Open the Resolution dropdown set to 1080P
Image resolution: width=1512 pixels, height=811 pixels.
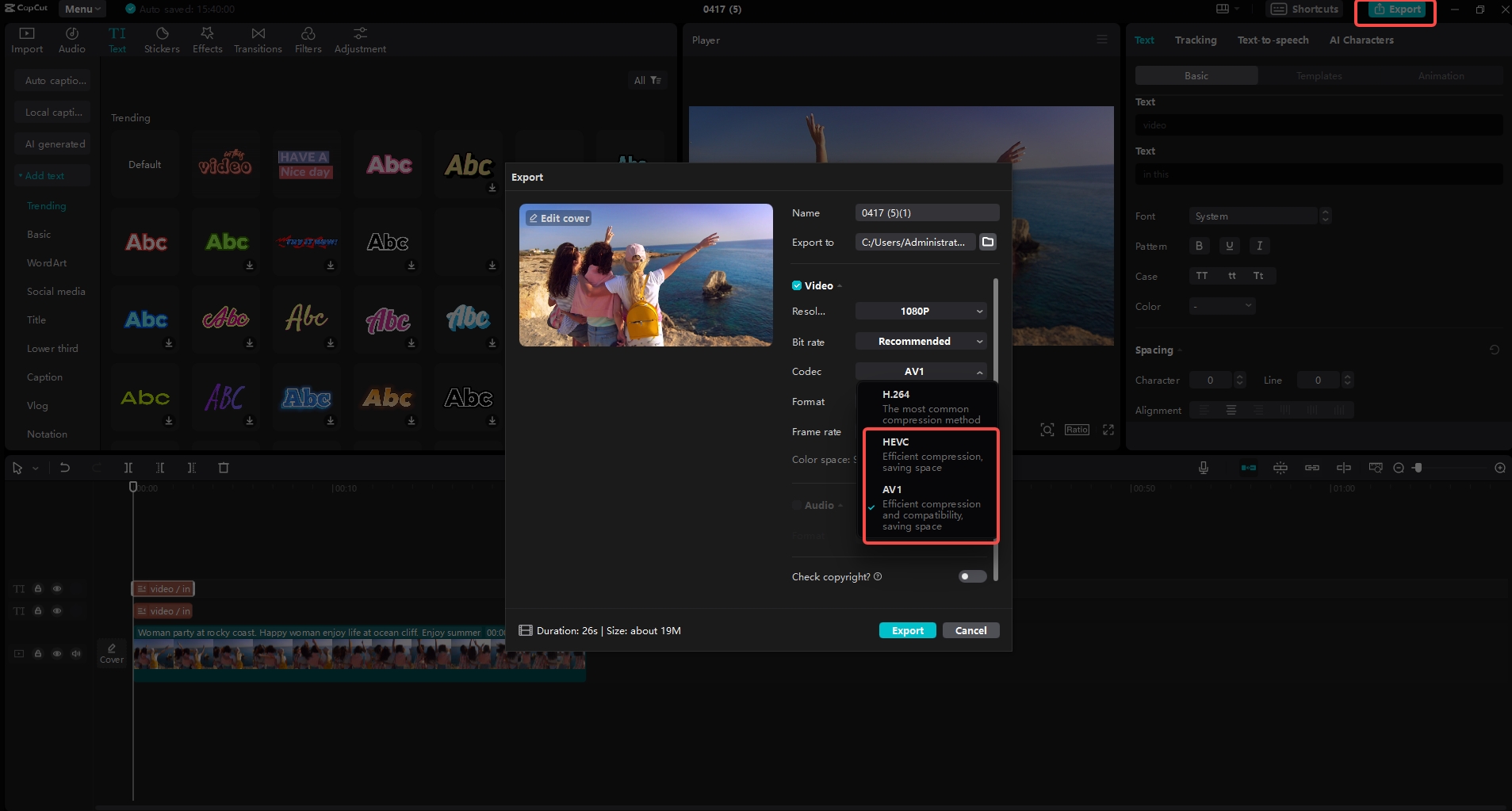(x=920, y=311)
